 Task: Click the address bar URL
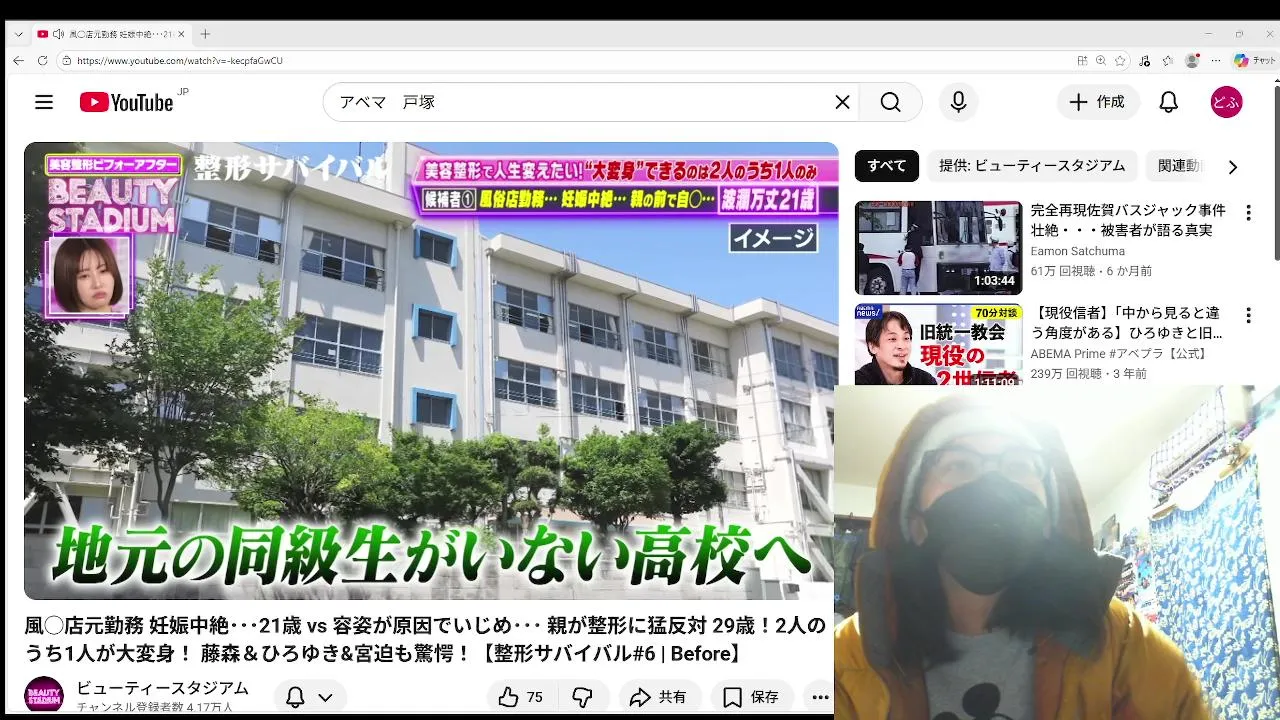click(x=180, y=61)
